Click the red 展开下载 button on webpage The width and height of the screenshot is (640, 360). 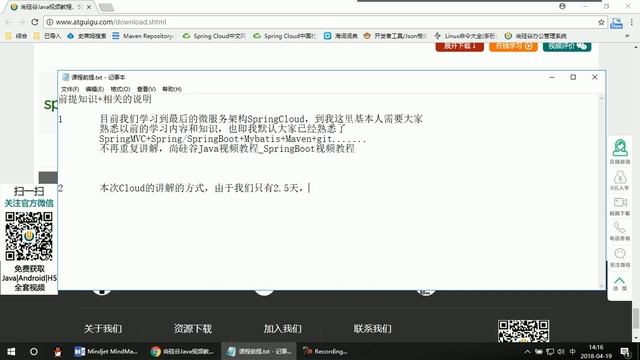(x=460, y=46)
